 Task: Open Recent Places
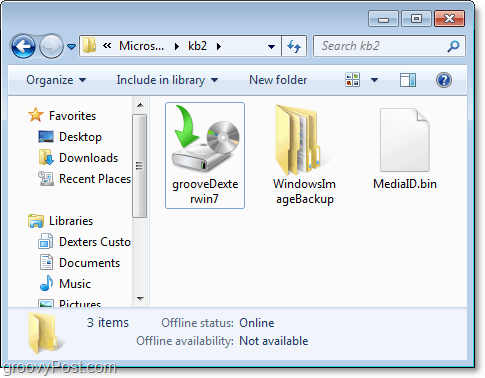click(x=95, y=179)
